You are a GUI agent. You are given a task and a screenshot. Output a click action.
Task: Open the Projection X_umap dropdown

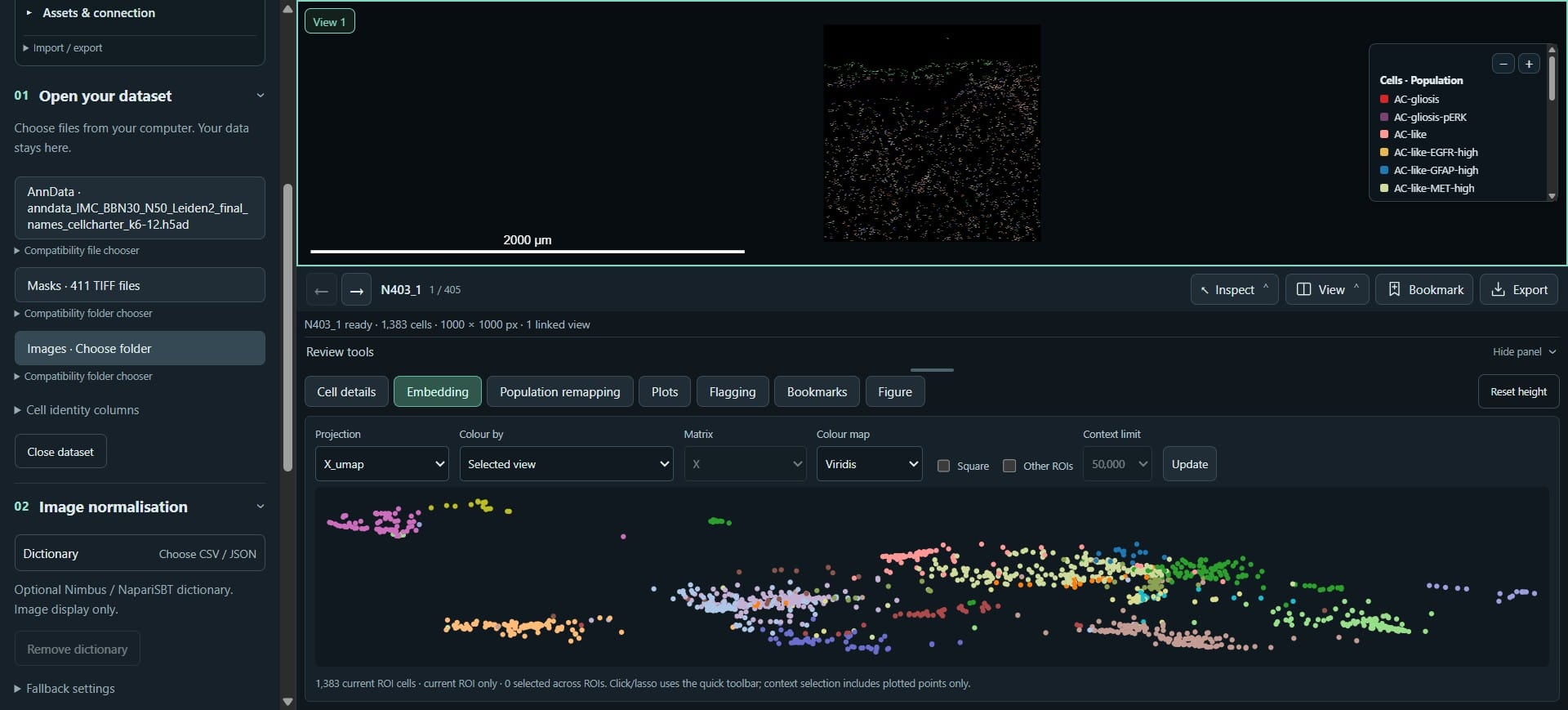(x=382, y=464)
